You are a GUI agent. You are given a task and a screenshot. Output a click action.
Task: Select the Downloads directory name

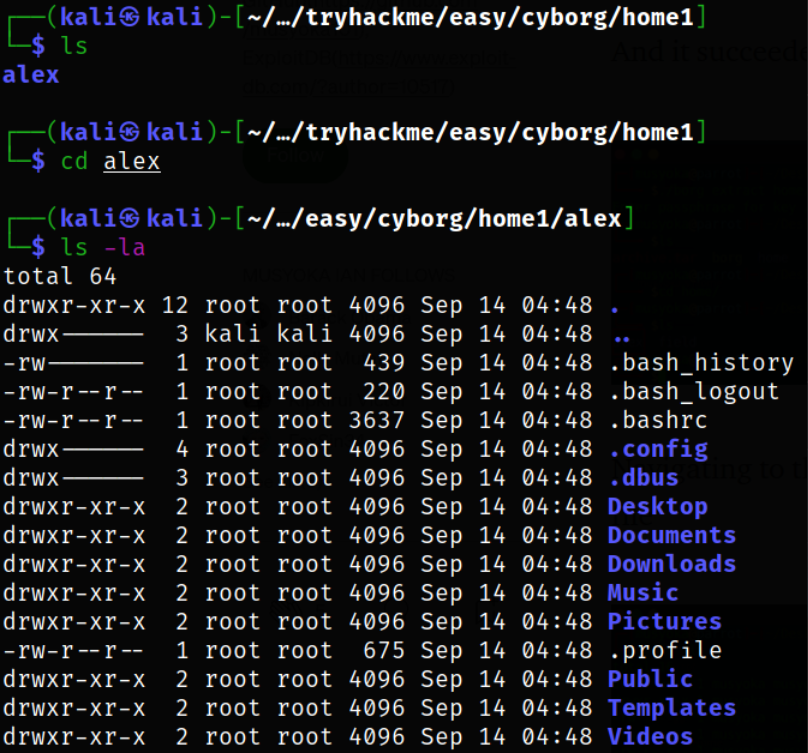672,564
